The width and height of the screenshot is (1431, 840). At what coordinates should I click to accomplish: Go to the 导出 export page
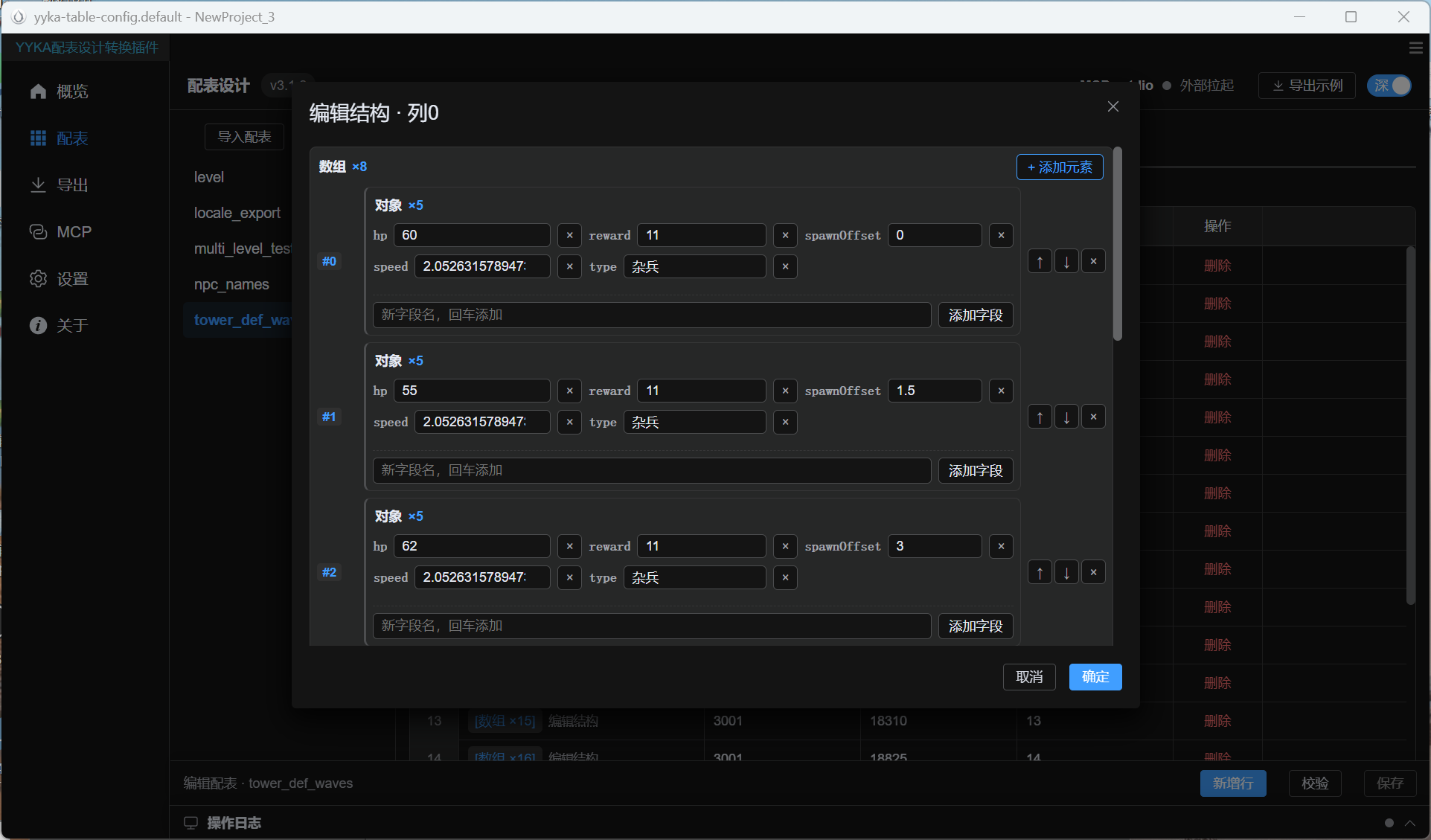[60, 185]
